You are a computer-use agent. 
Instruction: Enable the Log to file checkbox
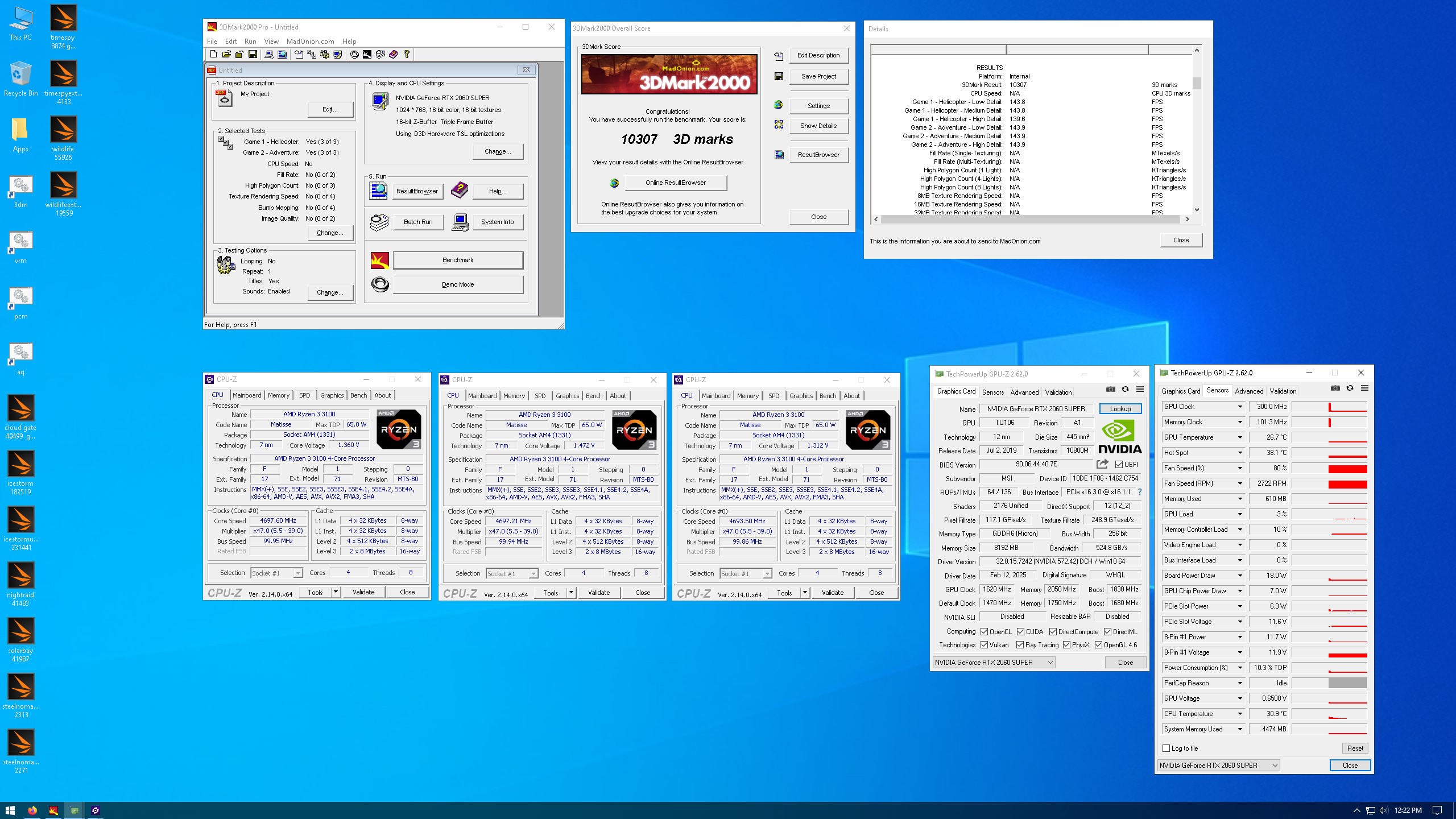(x=1167, y=748)
